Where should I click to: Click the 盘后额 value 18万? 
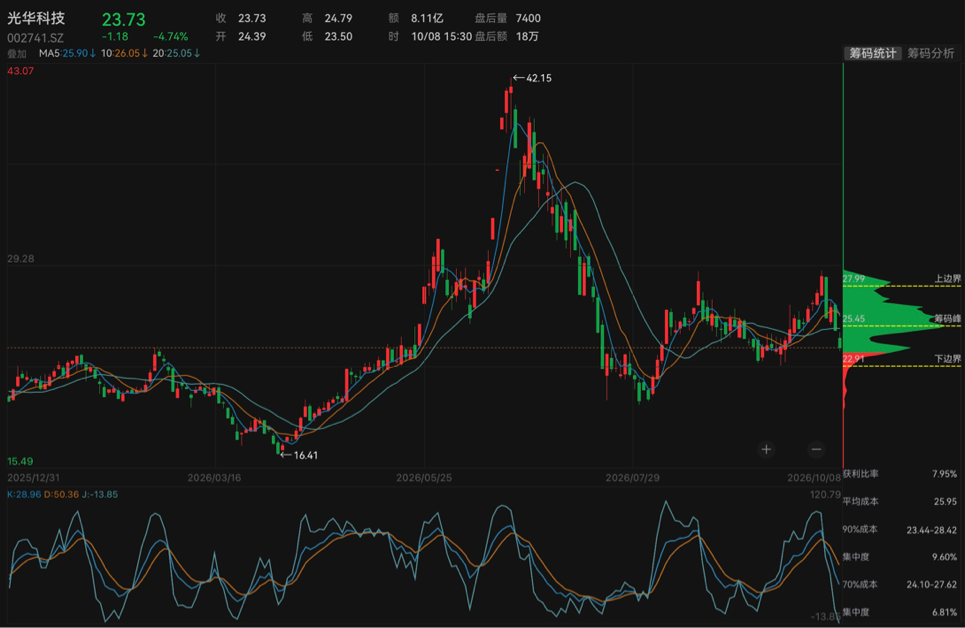(527, 37)
